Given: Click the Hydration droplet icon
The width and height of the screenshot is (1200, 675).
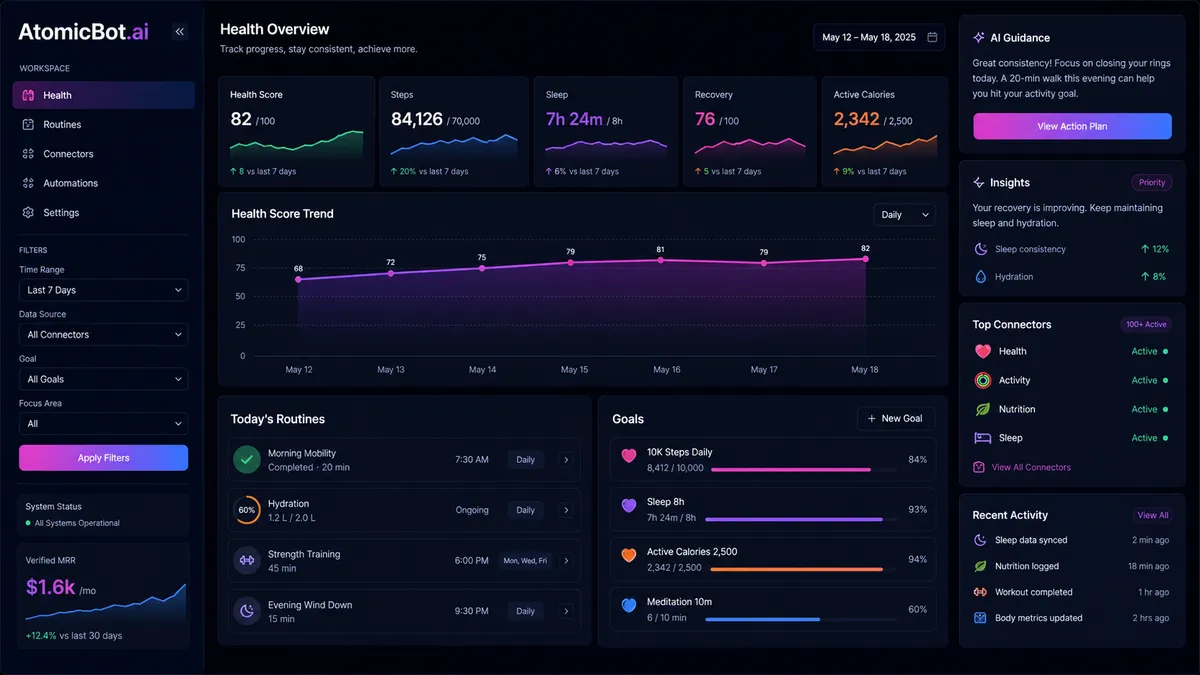Looking at the screenshot, I should 980,277.
